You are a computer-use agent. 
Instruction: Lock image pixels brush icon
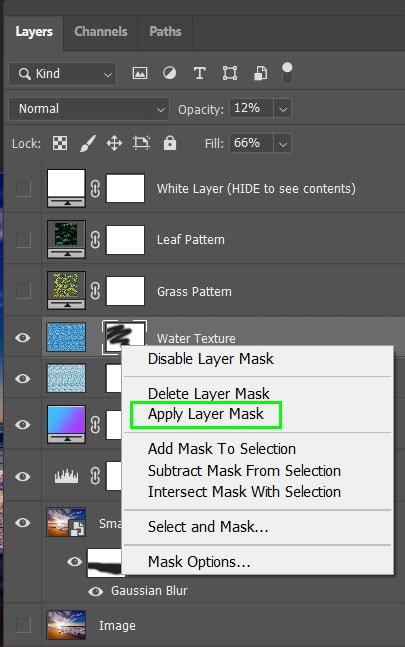[x=87, y=144]
